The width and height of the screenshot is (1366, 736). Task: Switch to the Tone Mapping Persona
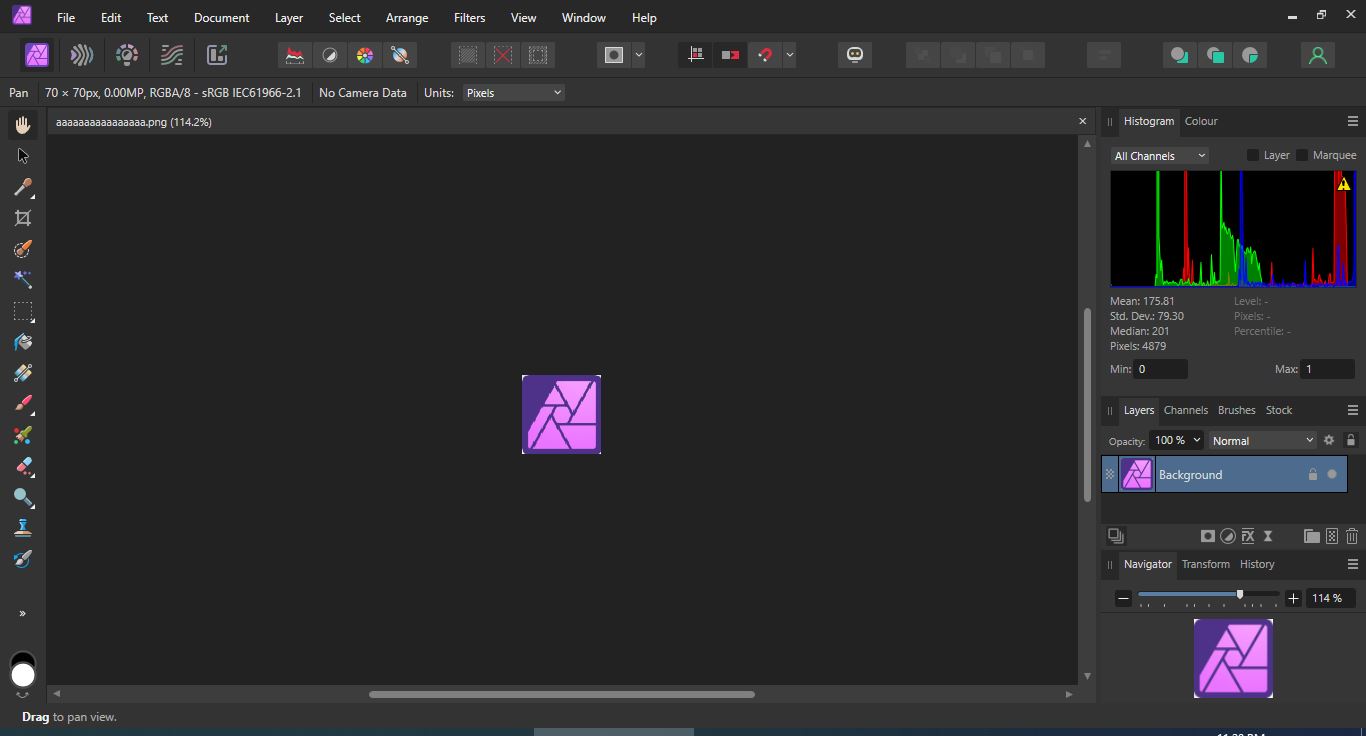pos(172,55)
